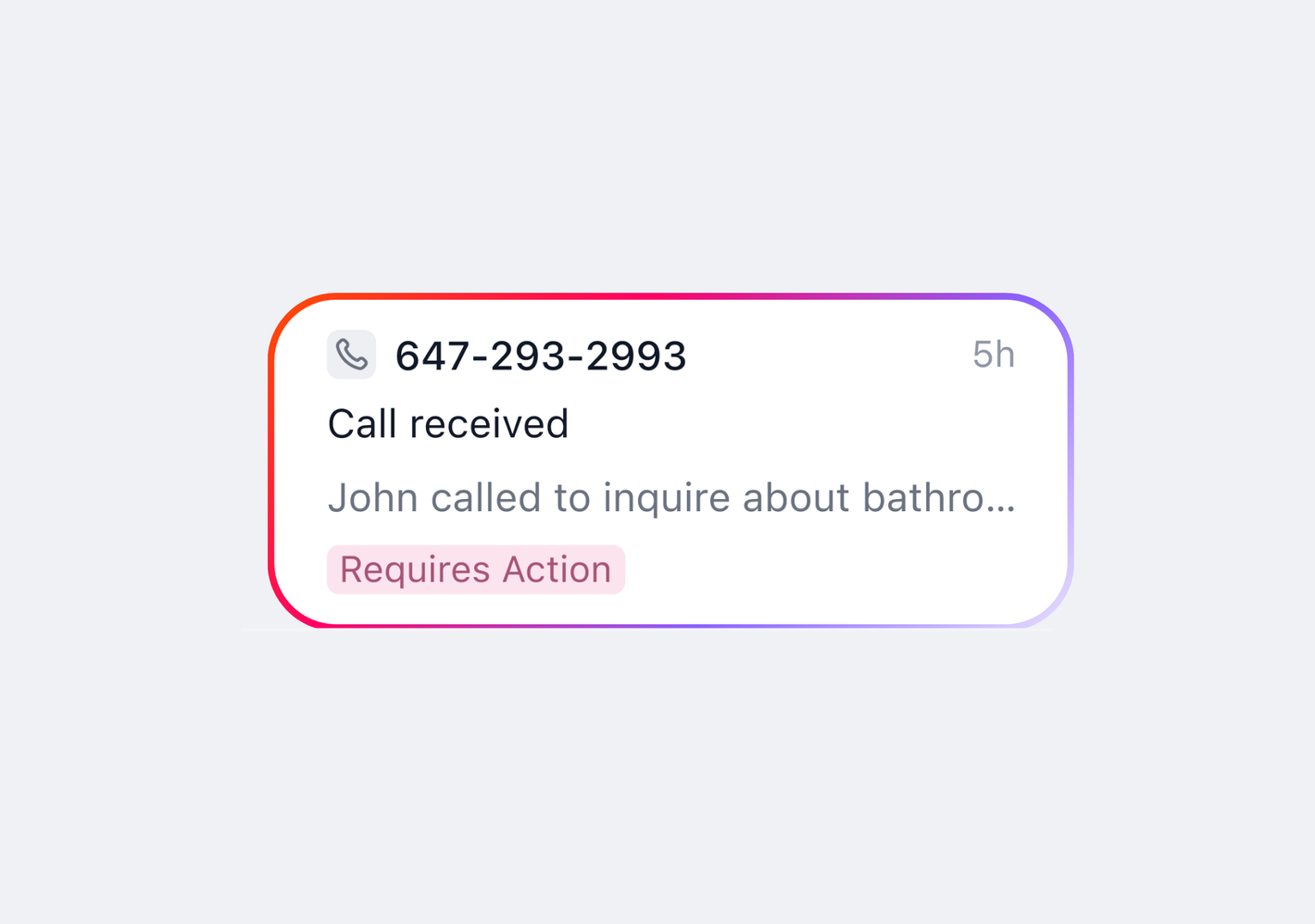Click the 5h timestamp
Viewport: 1315px width, 924px height.
[x=994, y=355]
